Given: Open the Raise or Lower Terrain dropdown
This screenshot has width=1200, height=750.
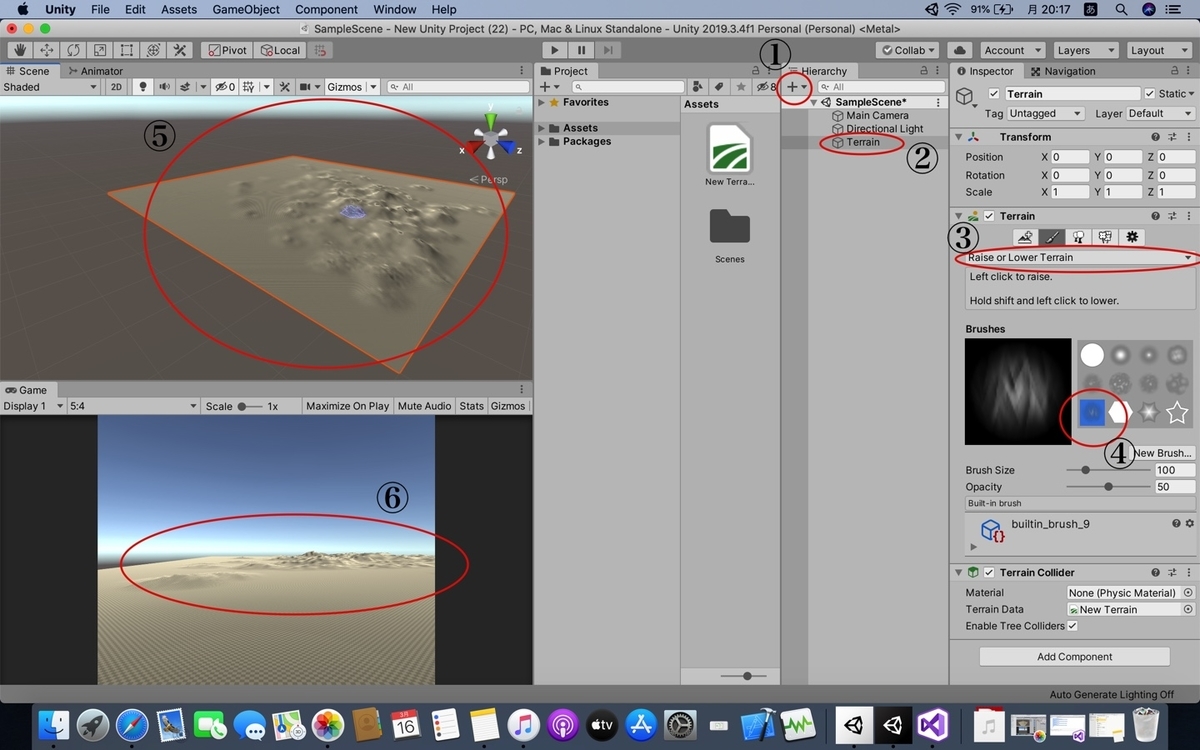Looking at the screenshot, I should (x=1079, y=258).
